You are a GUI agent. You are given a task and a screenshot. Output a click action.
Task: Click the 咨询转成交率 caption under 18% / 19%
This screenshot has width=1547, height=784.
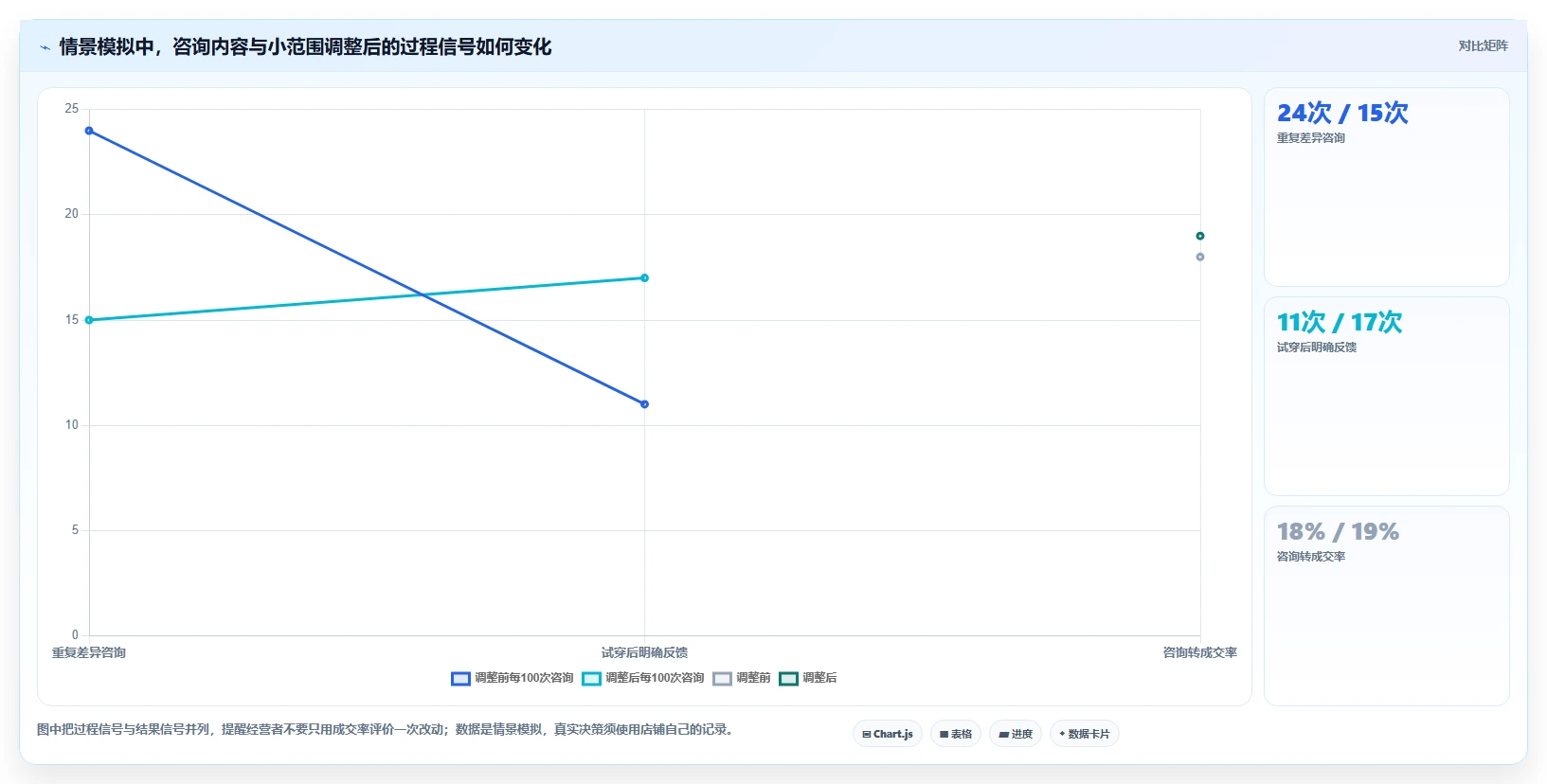click(x=1311, y=557)
